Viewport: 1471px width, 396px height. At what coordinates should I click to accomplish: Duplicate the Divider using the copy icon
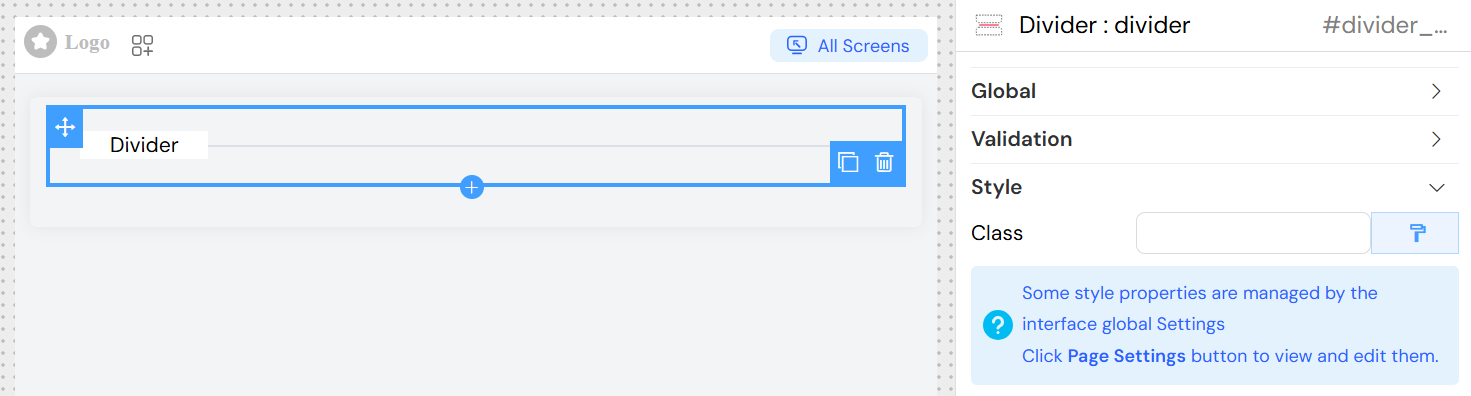pos(848,162)
